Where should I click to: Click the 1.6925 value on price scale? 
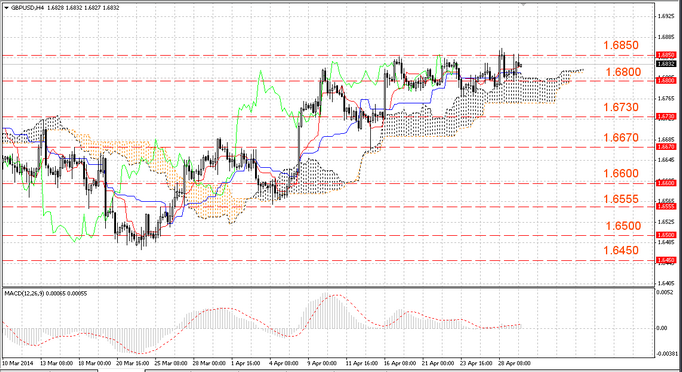(665, 17)
